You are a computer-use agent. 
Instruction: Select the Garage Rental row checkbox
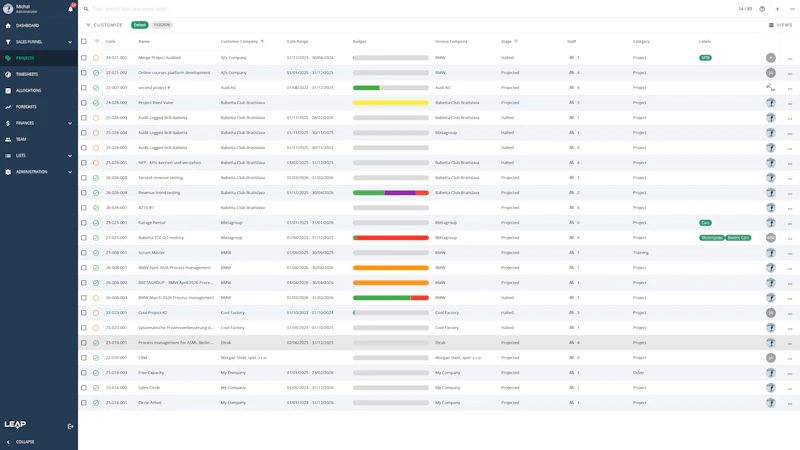(x=84, y=223)
